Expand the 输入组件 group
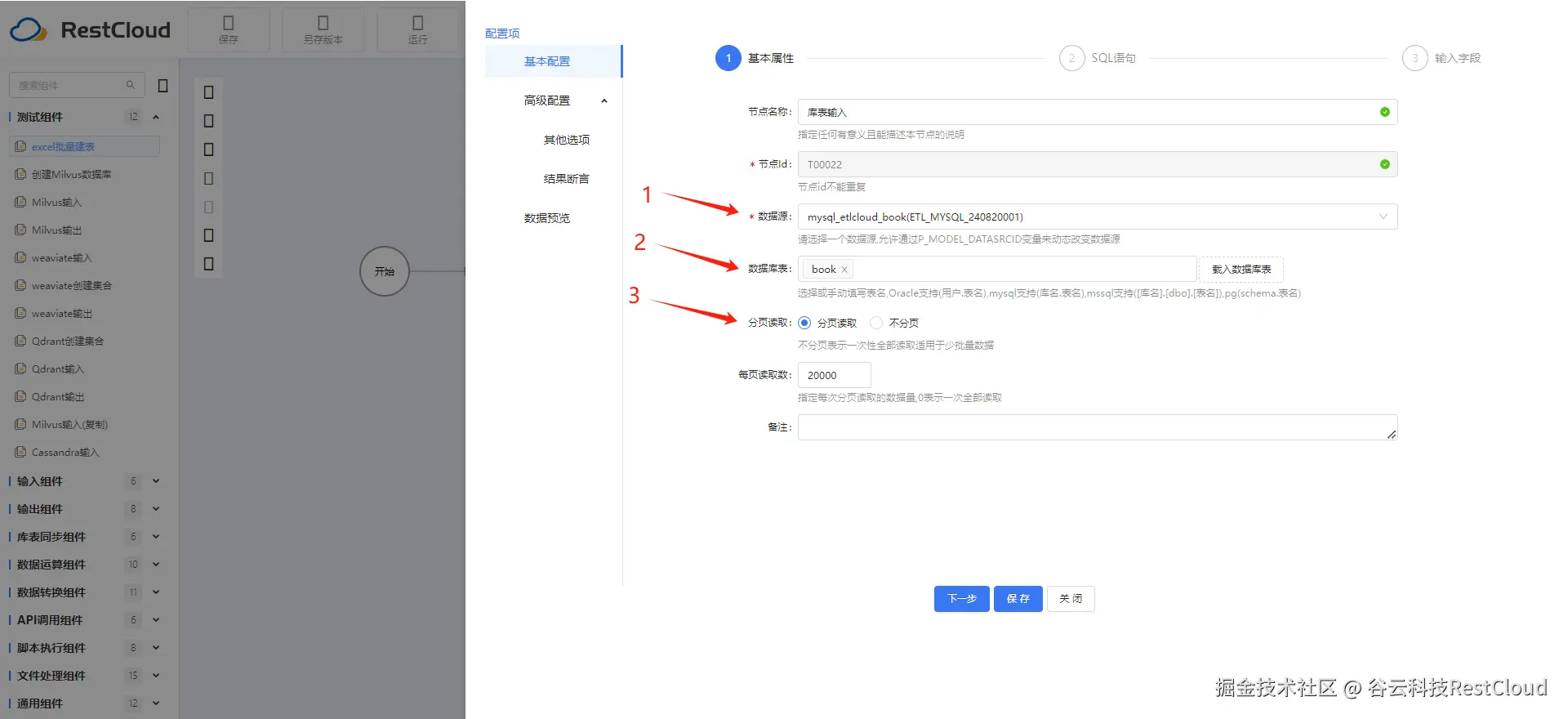The height and width of the screenshot is (719, 1568). [156, 481]
